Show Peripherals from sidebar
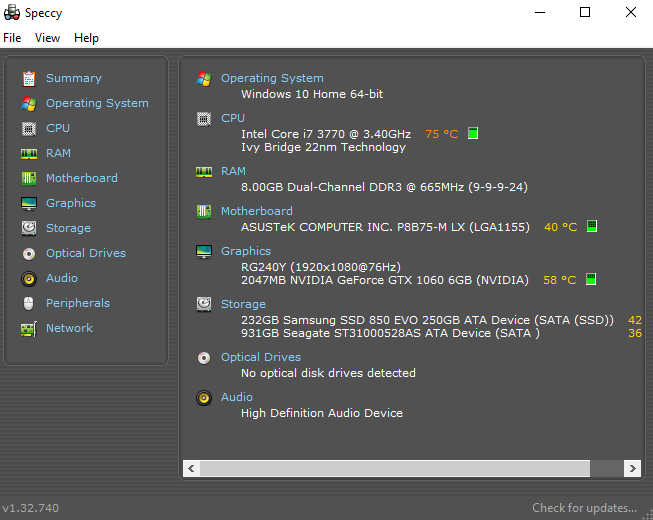This screenshot has width=653, height=520. pos(78,303)
